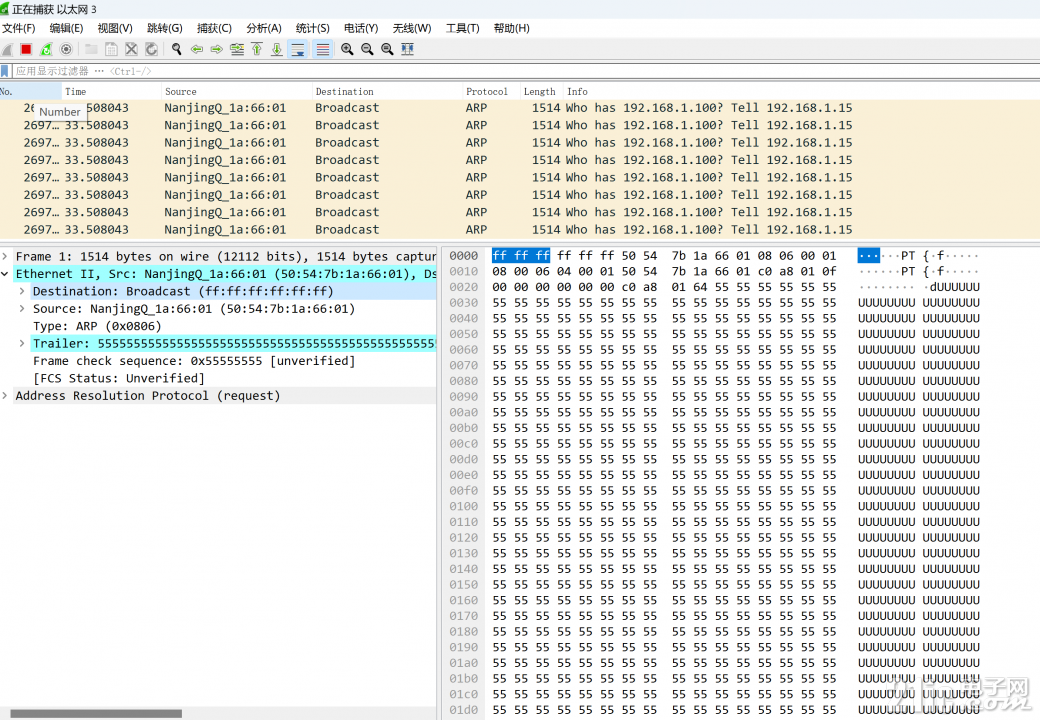Restart the current capture
This screenshot has width=1040, height=720.
tap(46, 49)
